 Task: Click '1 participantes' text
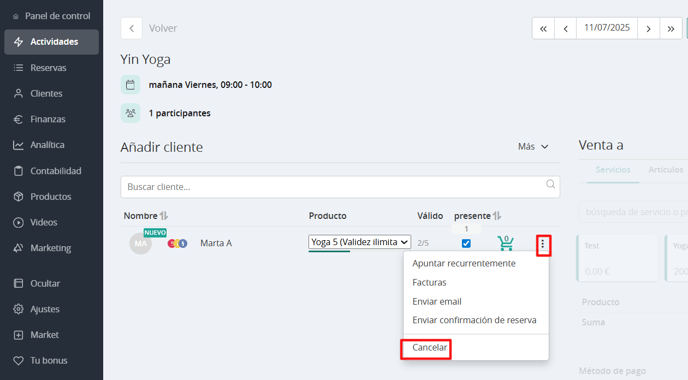tap(179, 113)
